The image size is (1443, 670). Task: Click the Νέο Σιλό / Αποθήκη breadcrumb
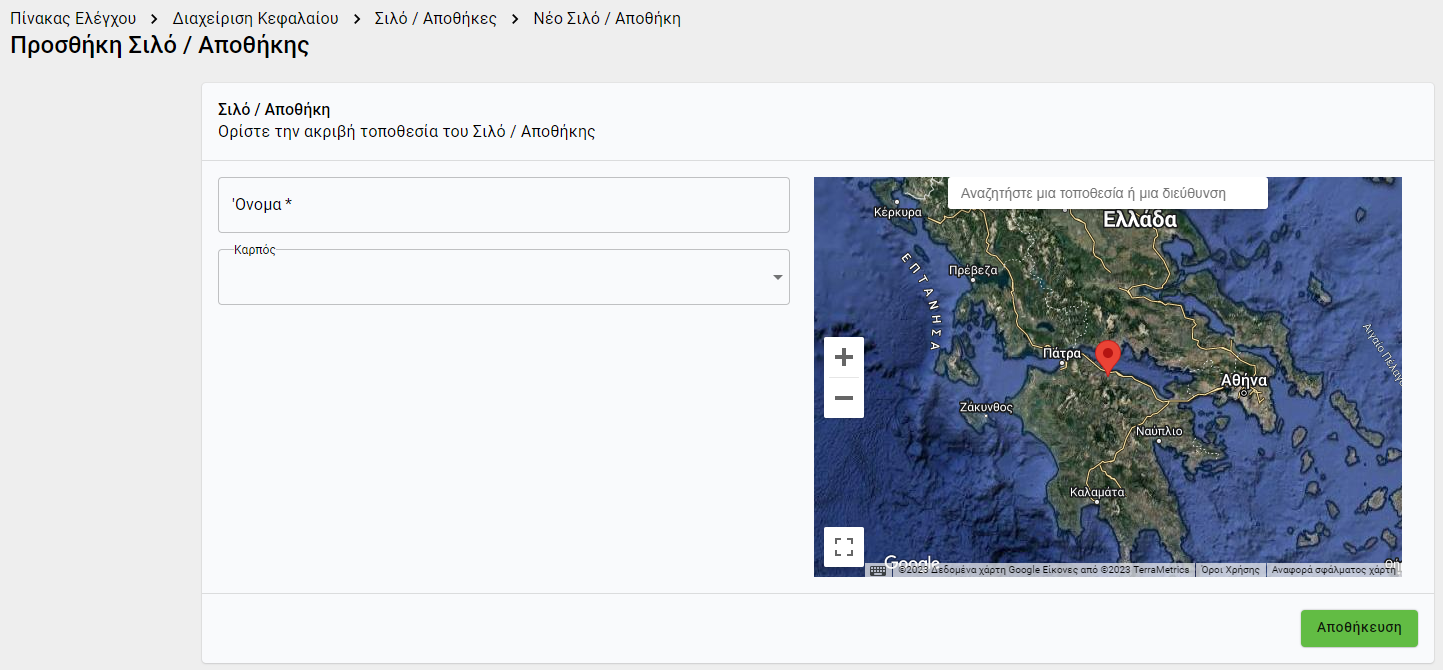(607, 19)
